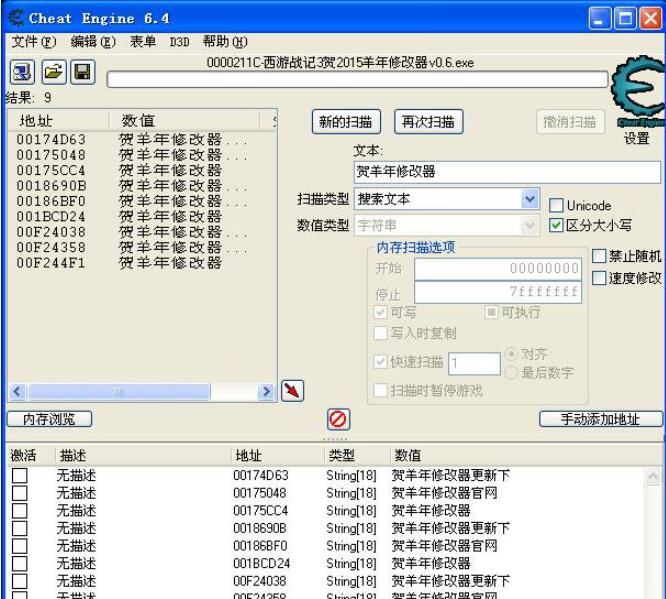
Task: Click the fast scan alignment value field
Action: pos(474,363)
